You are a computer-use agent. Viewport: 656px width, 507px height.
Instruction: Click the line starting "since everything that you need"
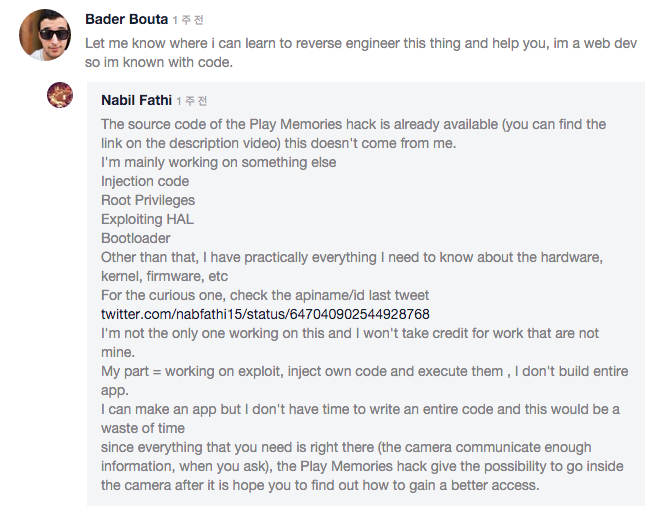tap(346, 447)
